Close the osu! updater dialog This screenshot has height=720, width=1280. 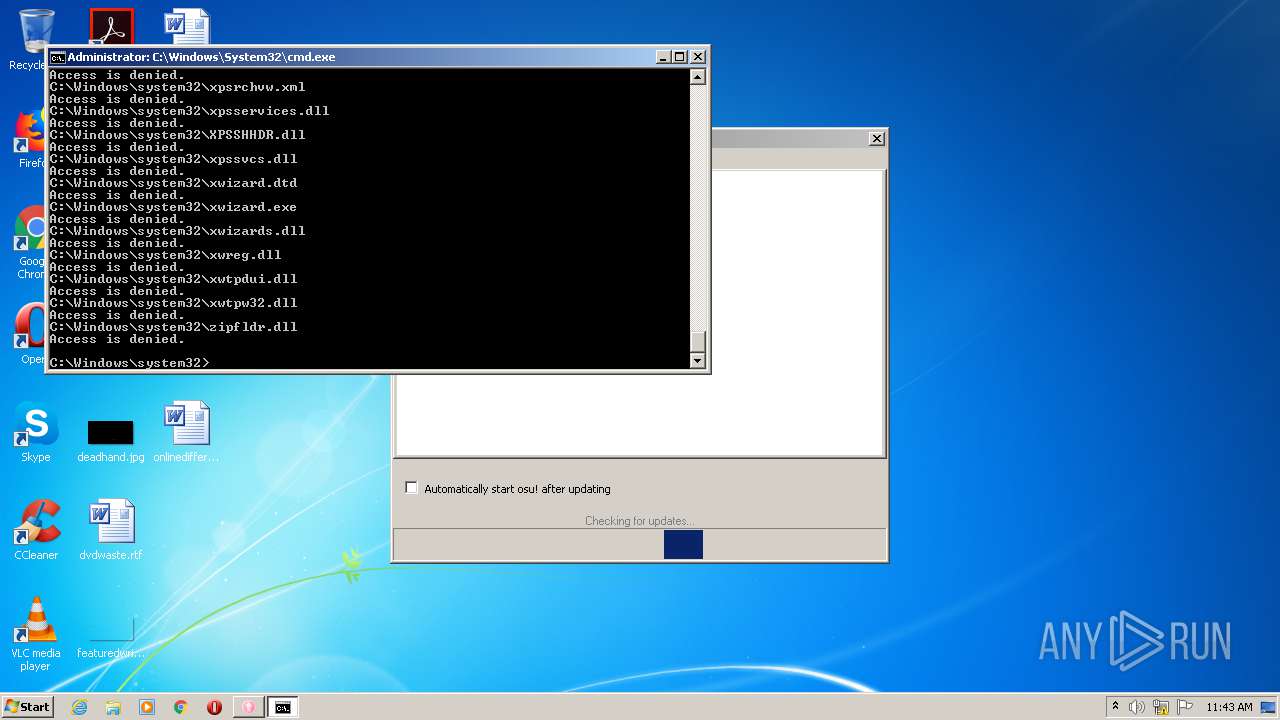pyautogui.click(x=877, y=138)
